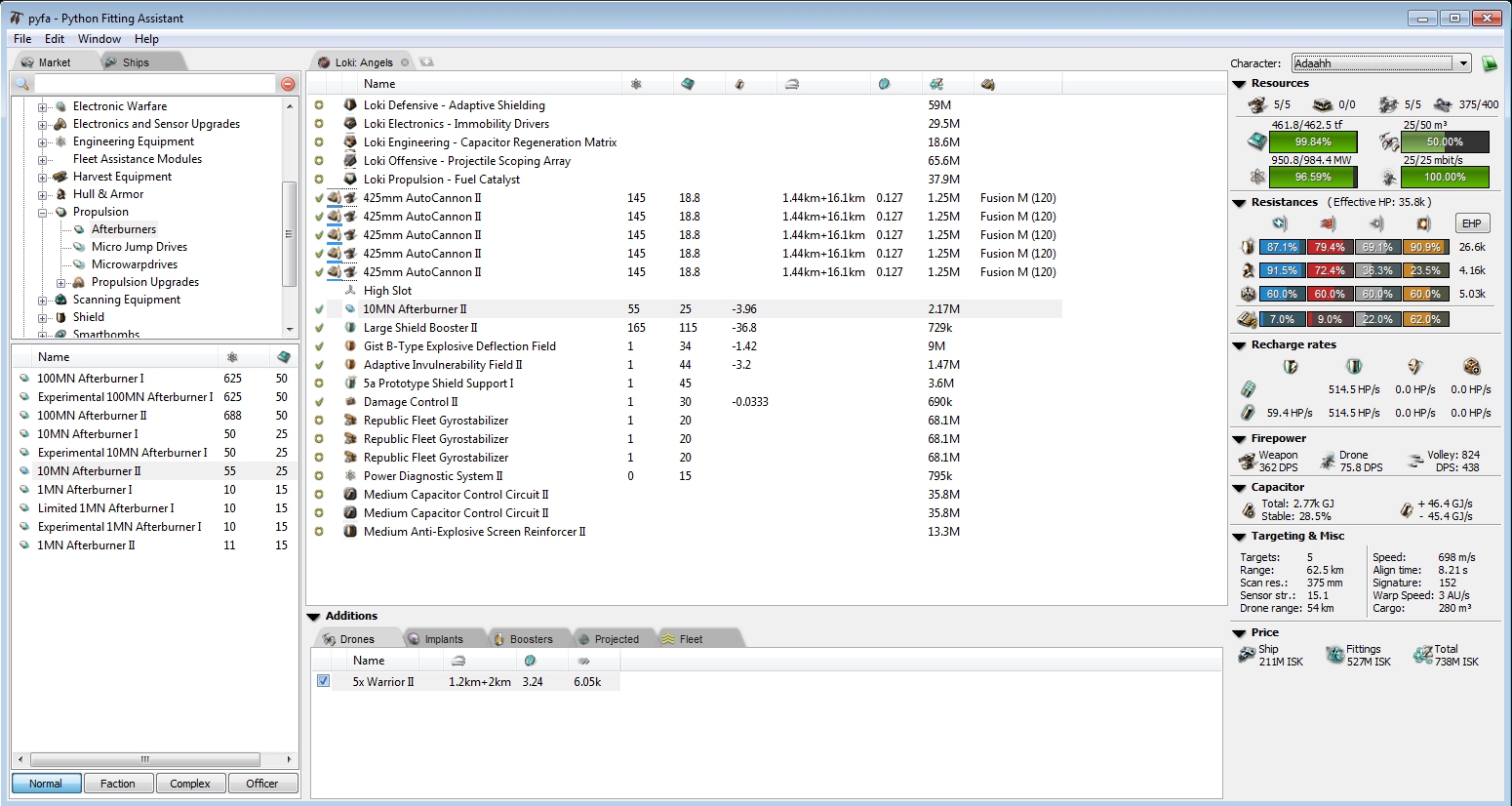Click the Volley icon in Firepower
Screen dimensions: 1512x806
(x=1416, y=461)
